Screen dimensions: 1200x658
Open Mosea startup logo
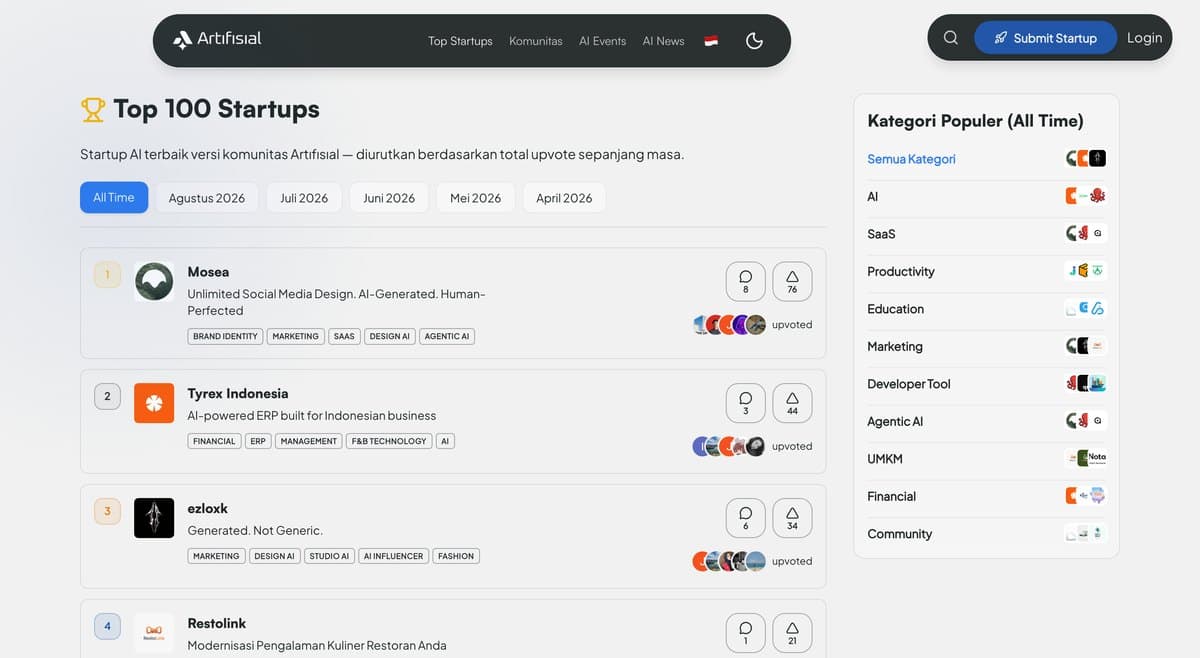(x=154, y=282)
